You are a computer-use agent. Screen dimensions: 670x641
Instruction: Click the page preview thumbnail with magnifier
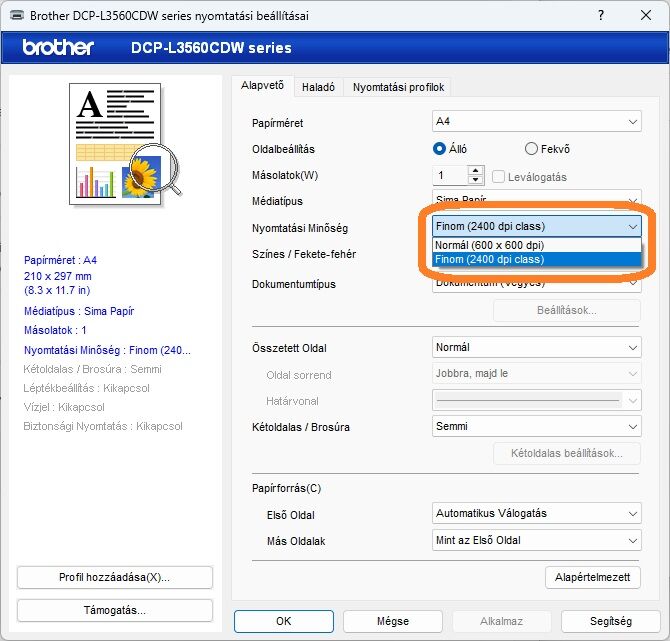coord(125,144)
